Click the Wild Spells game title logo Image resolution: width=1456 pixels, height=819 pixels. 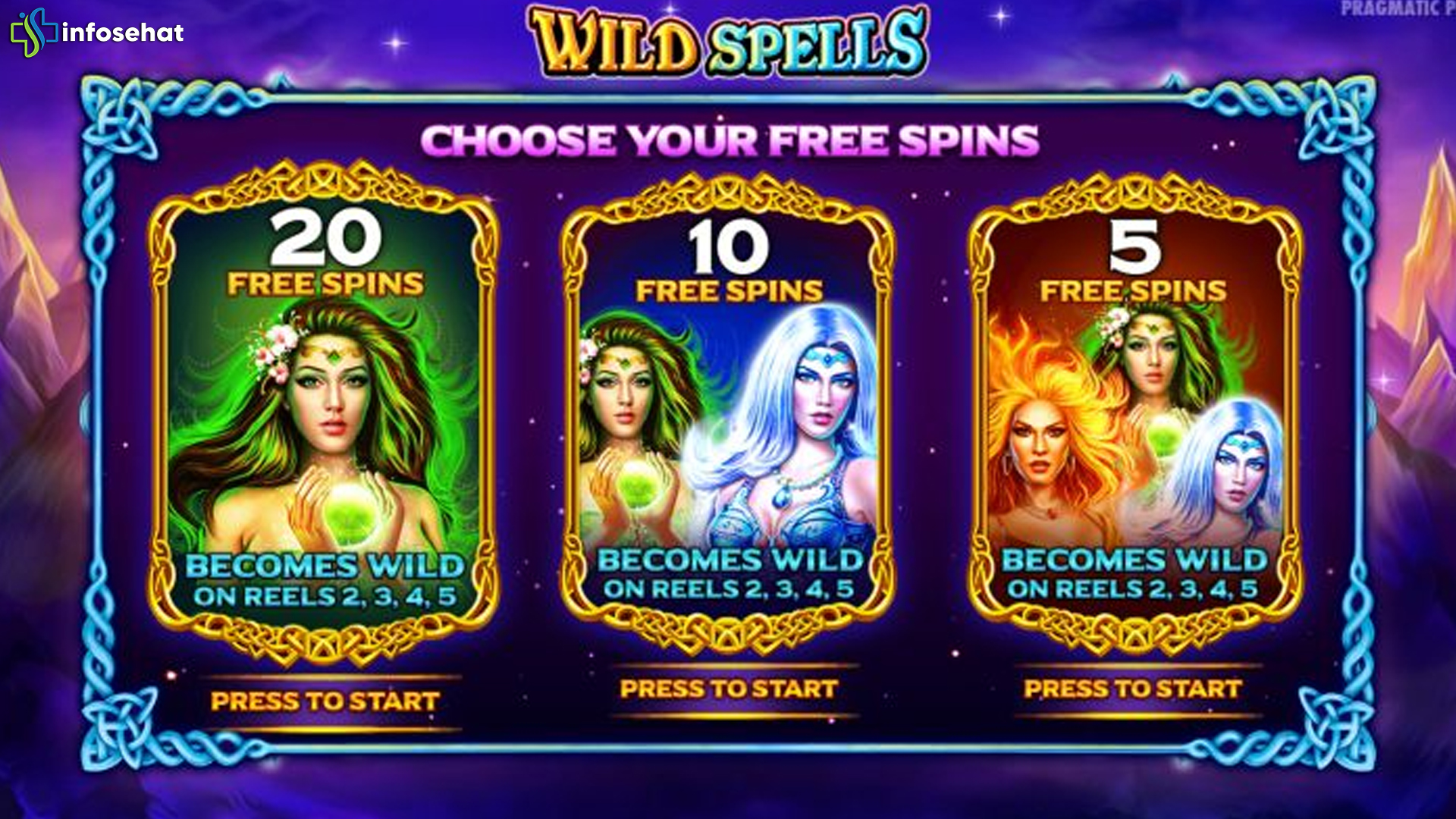click(728, 42)
